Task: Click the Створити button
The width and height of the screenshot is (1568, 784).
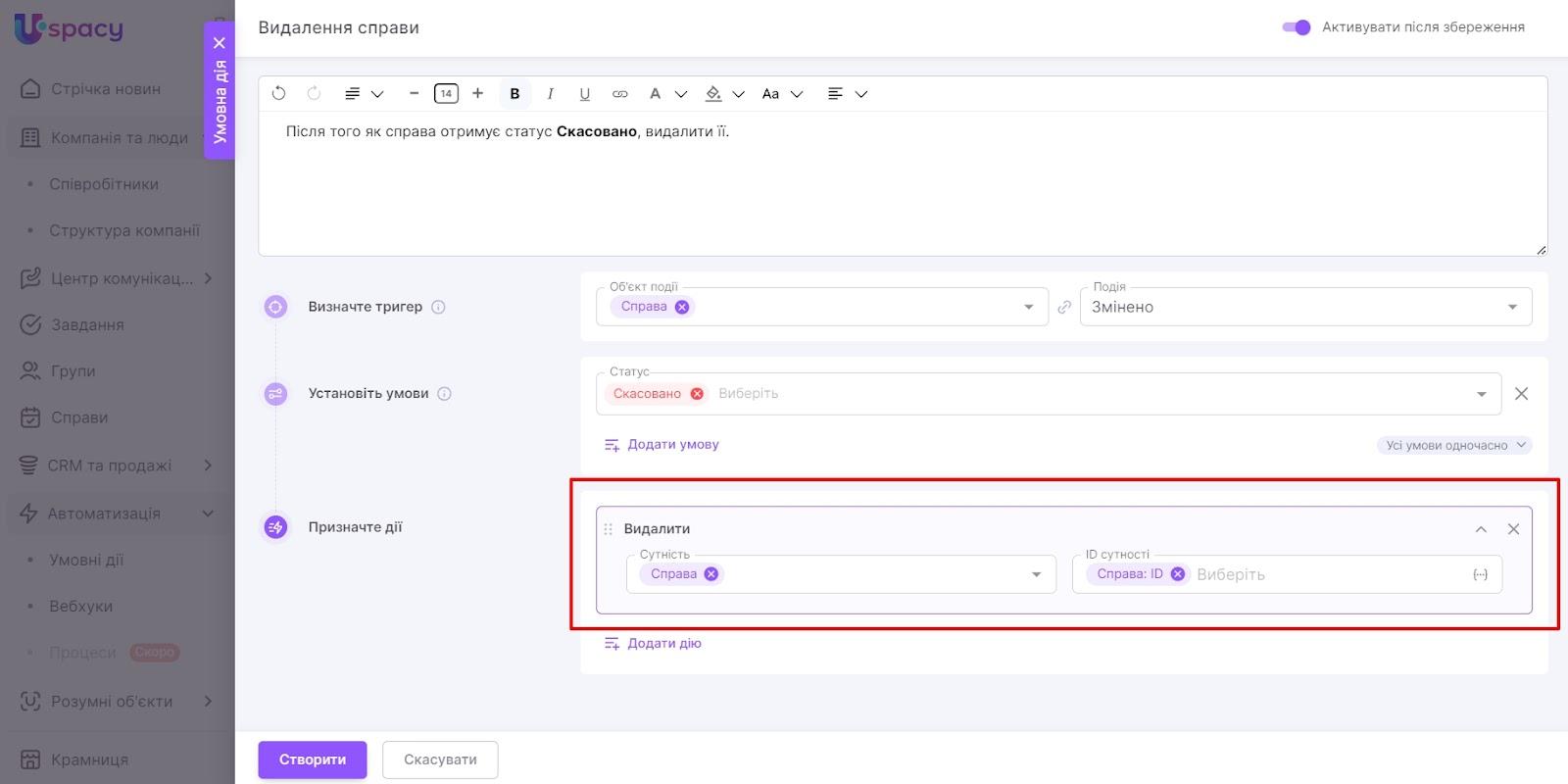Action: click(x=312, y=759)
